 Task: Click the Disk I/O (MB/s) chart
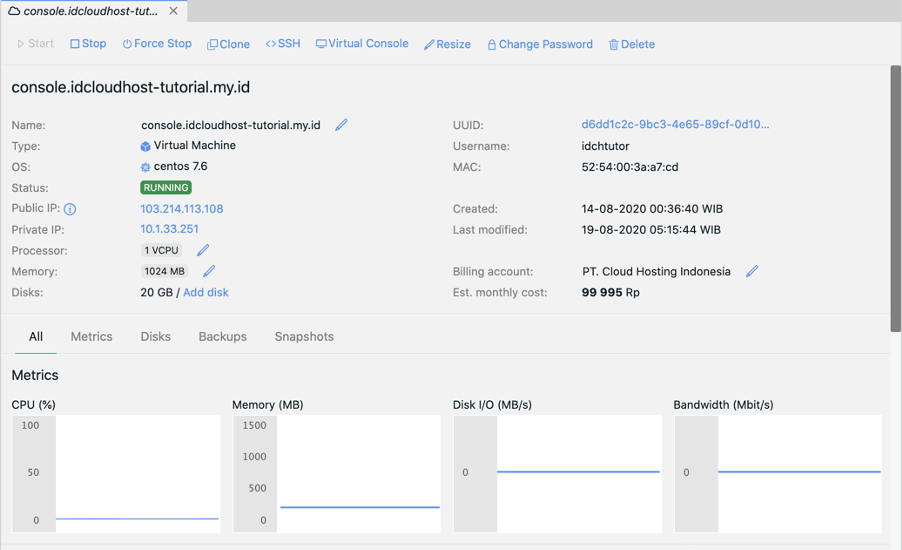[x=557, y=473]
